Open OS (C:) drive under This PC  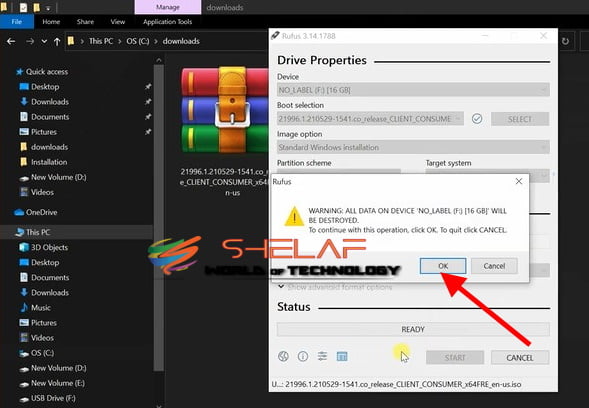[x=42, y=353]
